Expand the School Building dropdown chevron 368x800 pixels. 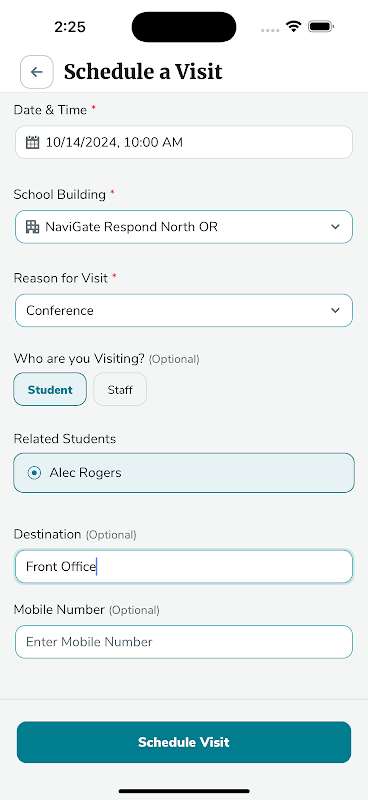pyautogui.click(x=335, y=227)
